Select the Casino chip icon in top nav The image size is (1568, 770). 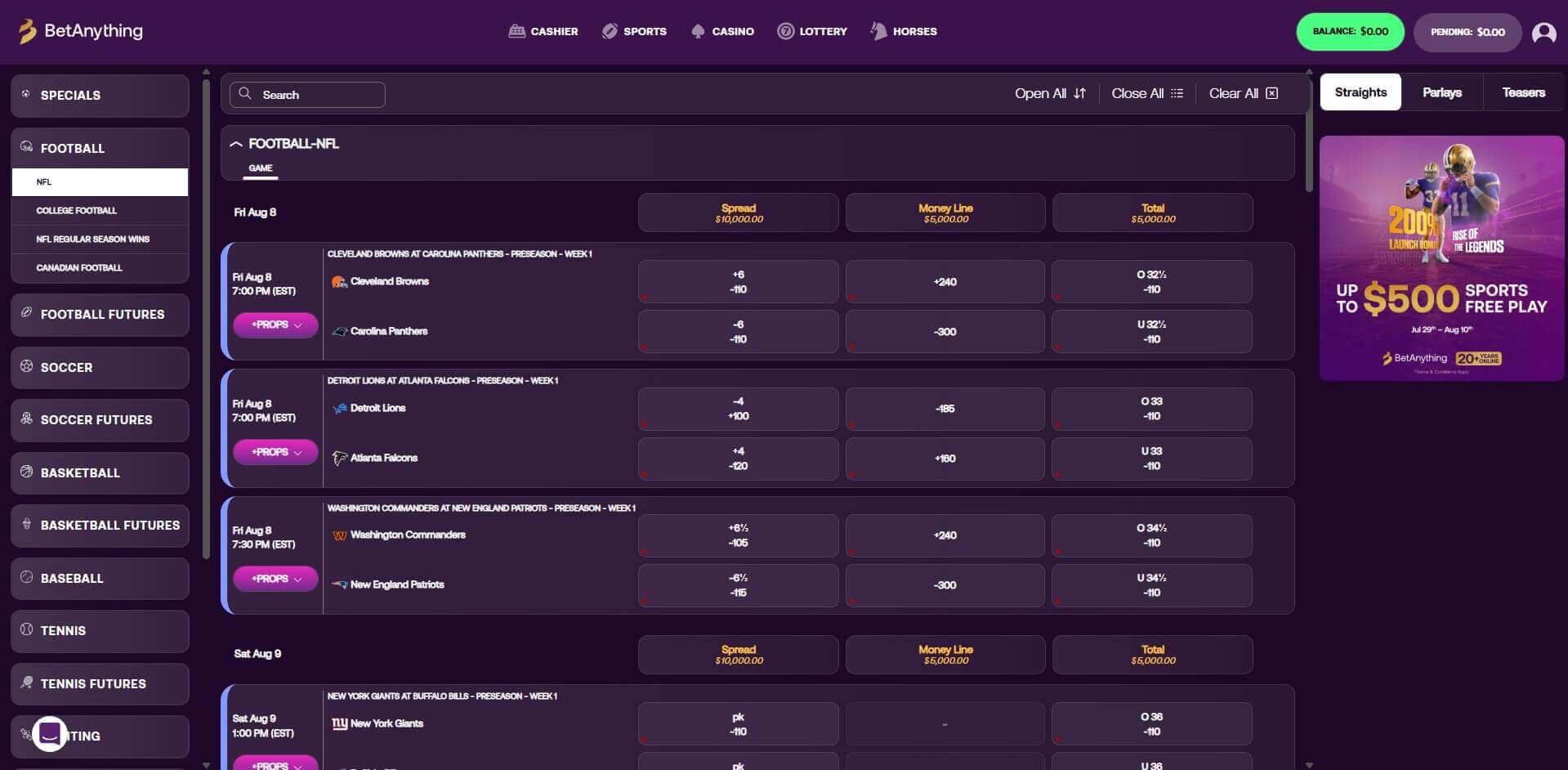click(698, 31)
